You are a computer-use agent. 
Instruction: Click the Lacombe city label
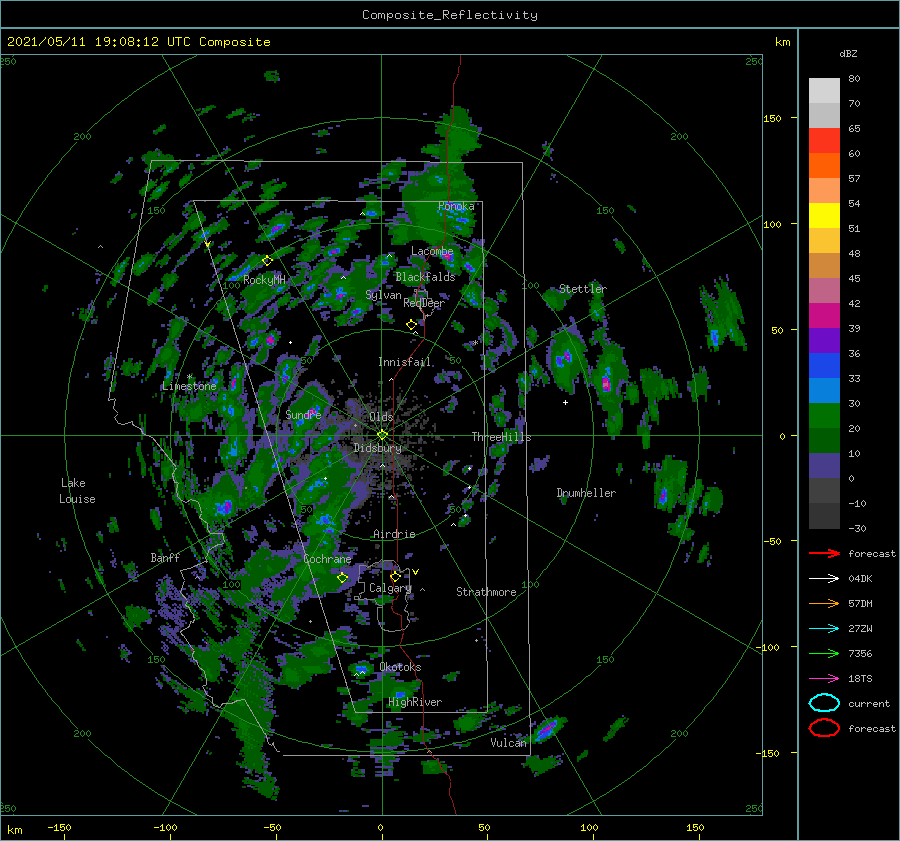click(432, 251)
